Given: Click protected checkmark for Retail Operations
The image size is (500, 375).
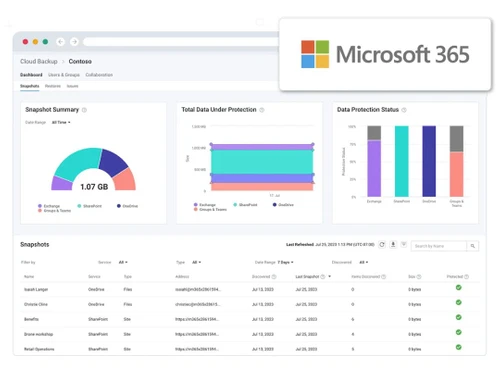Looking at the screenshot, I should point(459,347).
